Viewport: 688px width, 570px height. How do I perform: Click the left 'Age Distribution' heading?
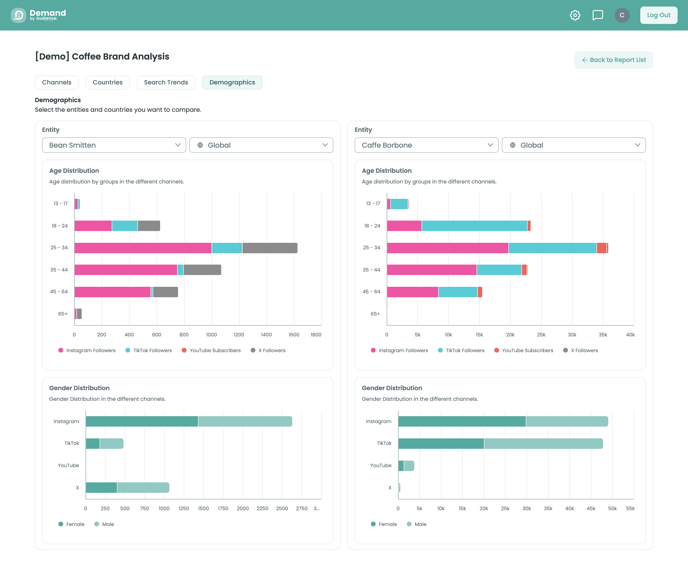(74, 171)
